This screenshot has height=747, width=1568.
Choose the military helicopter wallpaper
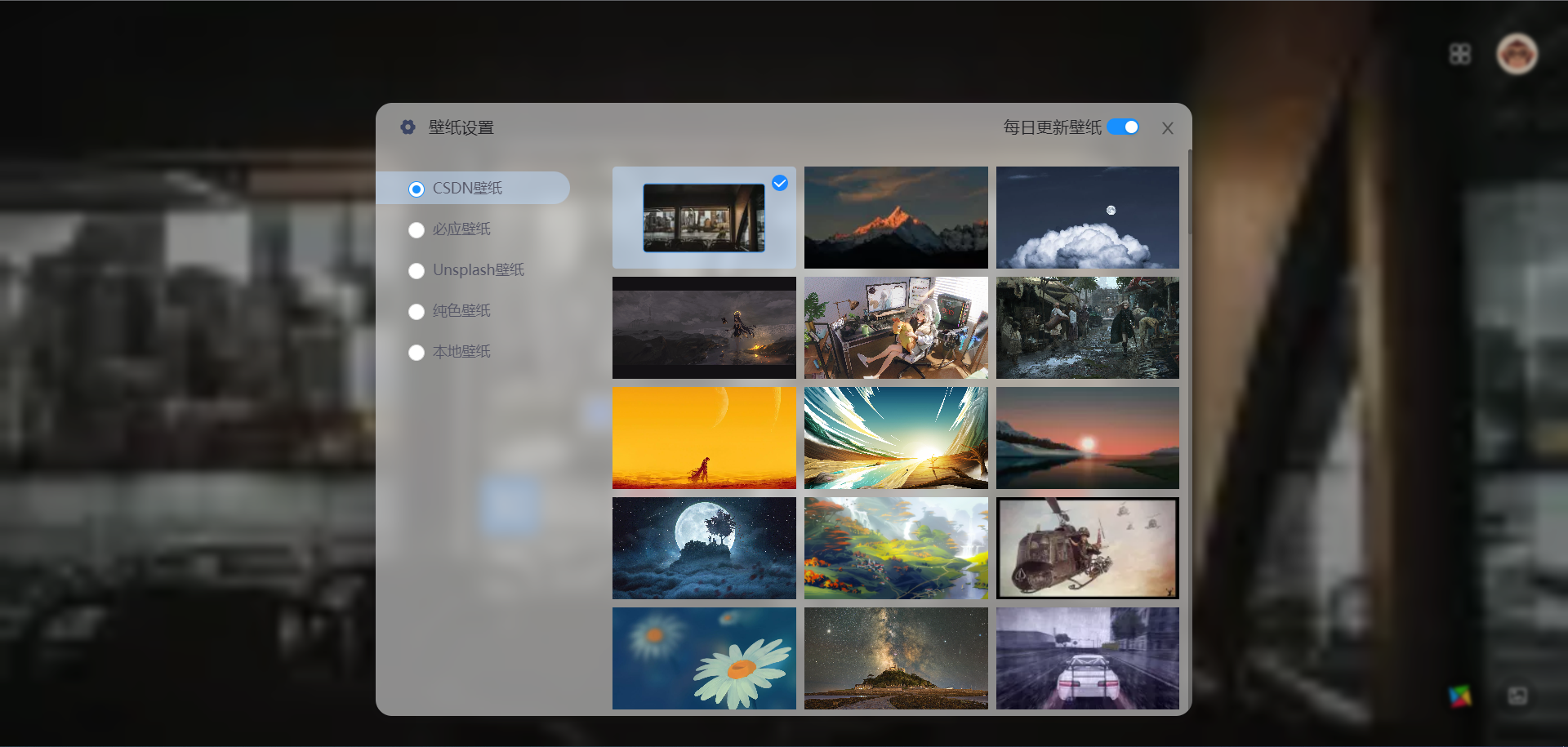coord(1088,548)
